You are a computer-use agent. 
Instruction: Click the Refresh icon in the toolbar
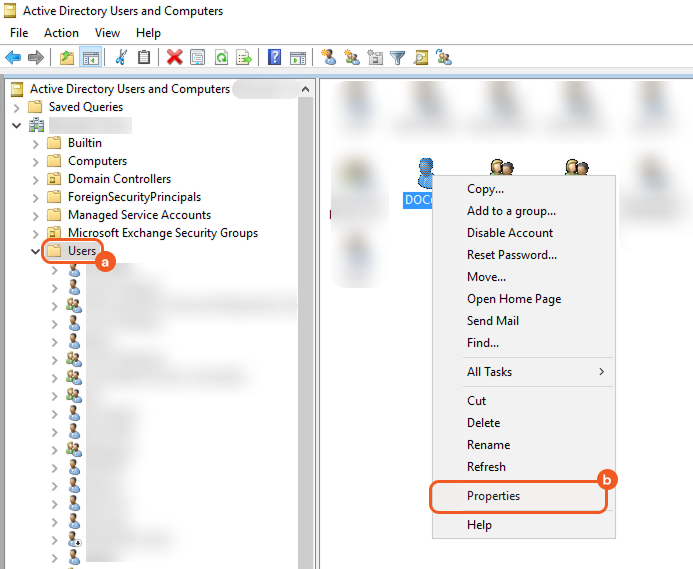(x=221, y=57)
